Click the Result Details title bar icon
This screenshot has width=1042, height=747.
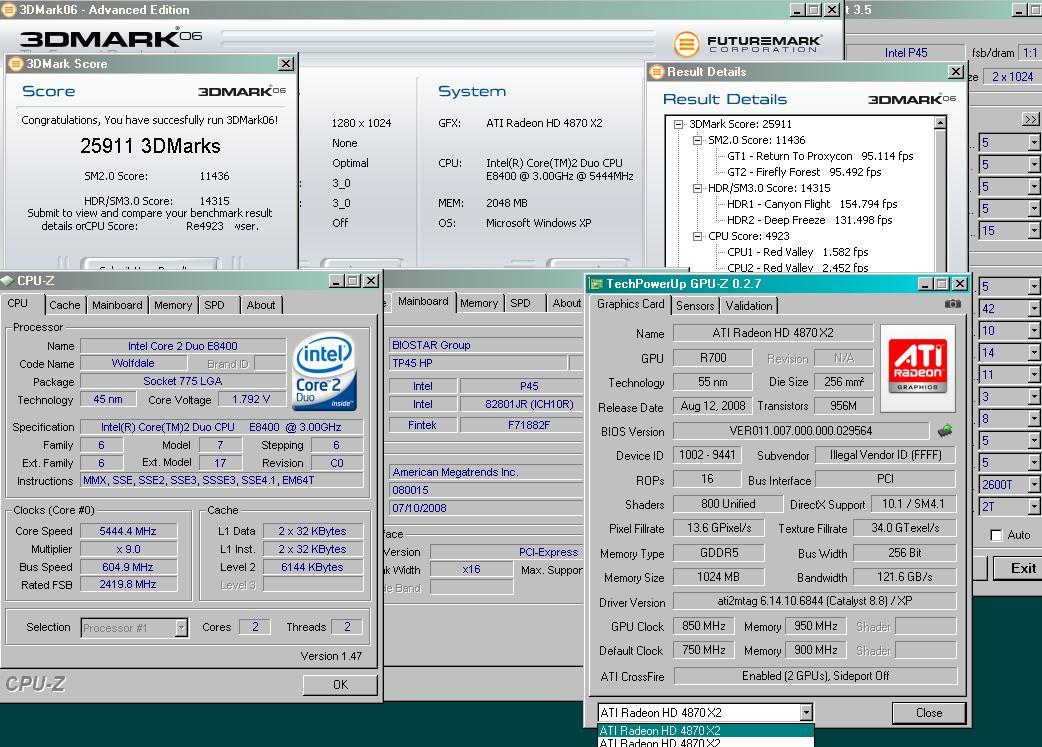pyautogui.click(x=657, y=72)
